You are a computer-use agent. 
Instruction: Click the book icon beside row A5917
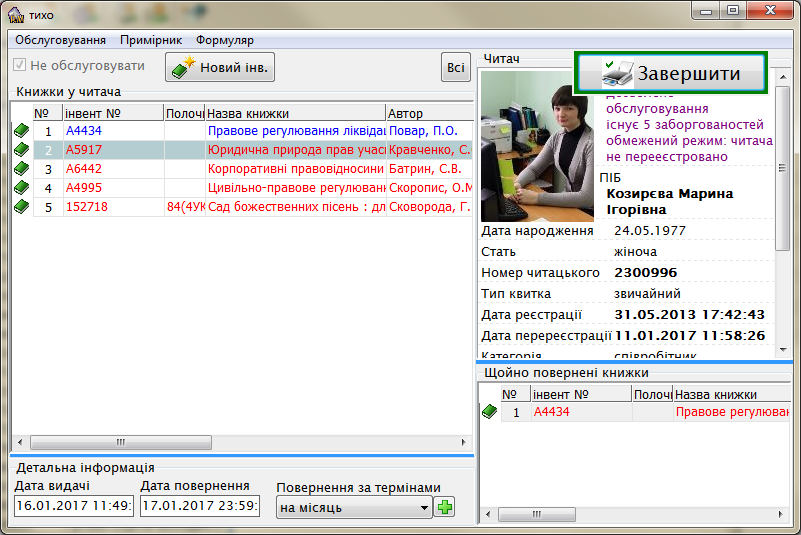click(x=21, y=150)
